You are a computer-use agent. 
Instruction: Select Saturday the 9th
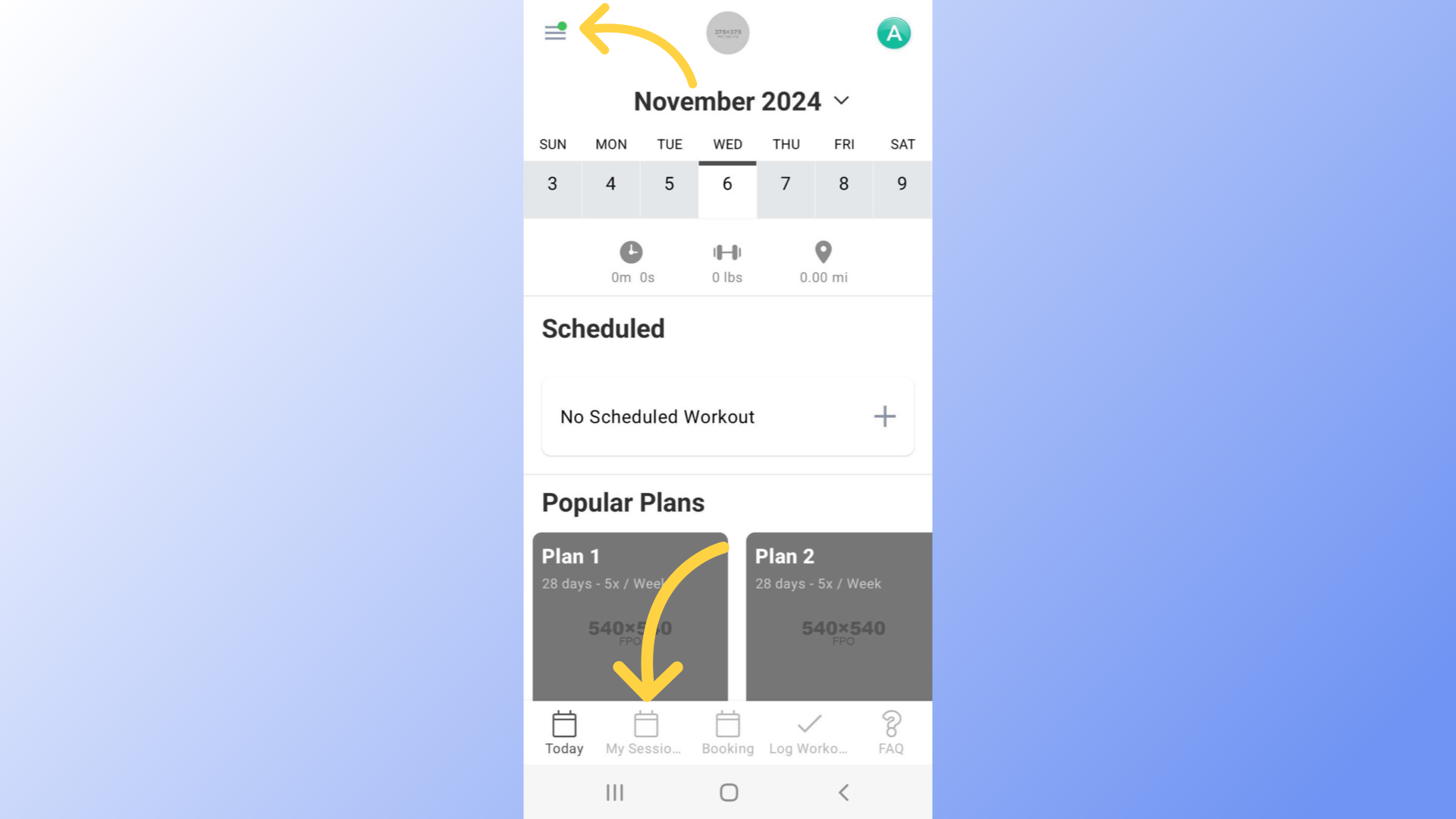[x=902, y=183]
